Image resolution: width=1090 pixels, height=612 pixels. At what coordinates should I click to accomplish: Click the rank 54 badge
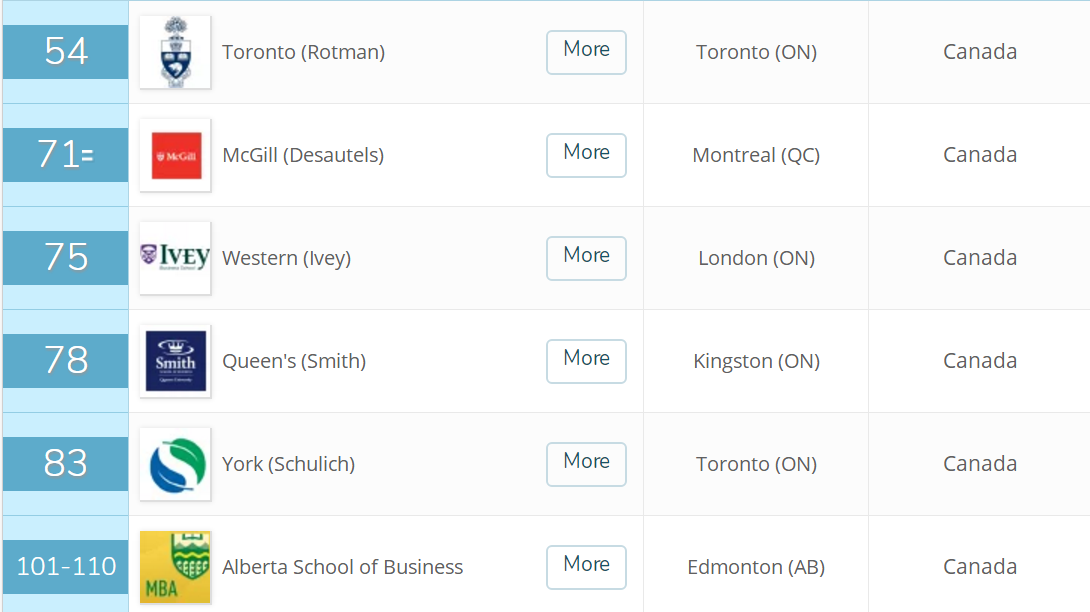pyautogui.click(x=66, y=52)
